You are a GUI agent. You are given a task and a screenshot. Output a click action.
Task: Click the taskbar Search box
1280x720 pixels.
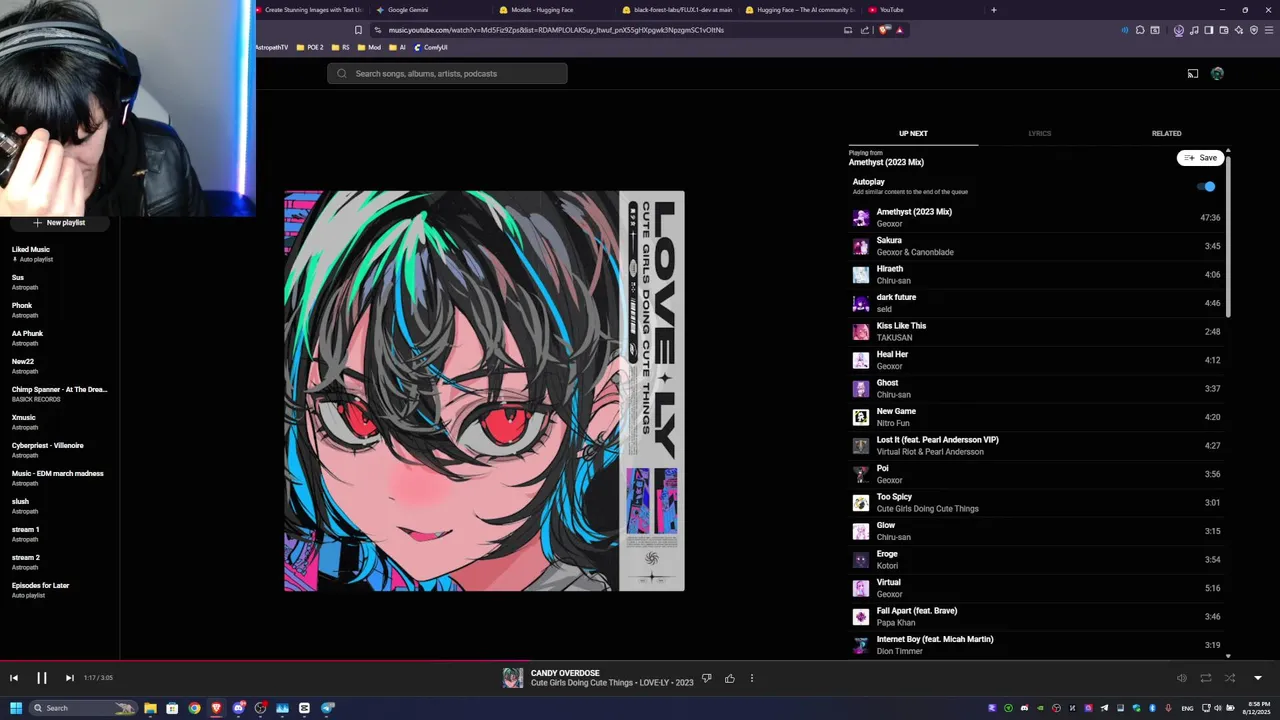pos(83,708)
